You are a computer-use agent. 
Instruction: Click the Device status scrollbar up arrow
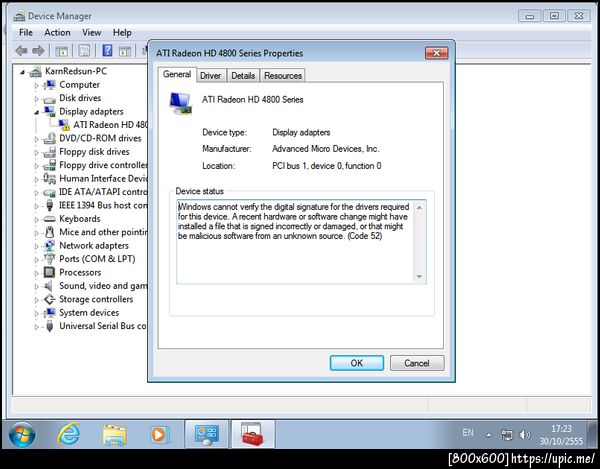pos(419,207)
